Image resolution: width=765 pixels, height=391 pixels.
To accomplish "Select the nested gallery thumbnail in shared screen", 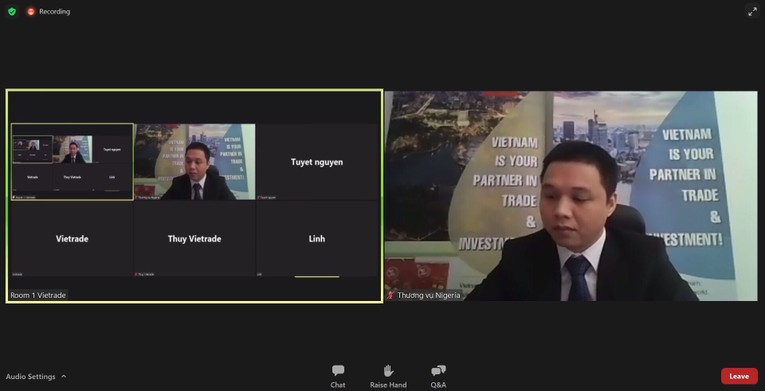I will pyautogui.click(x=72, y=162).
